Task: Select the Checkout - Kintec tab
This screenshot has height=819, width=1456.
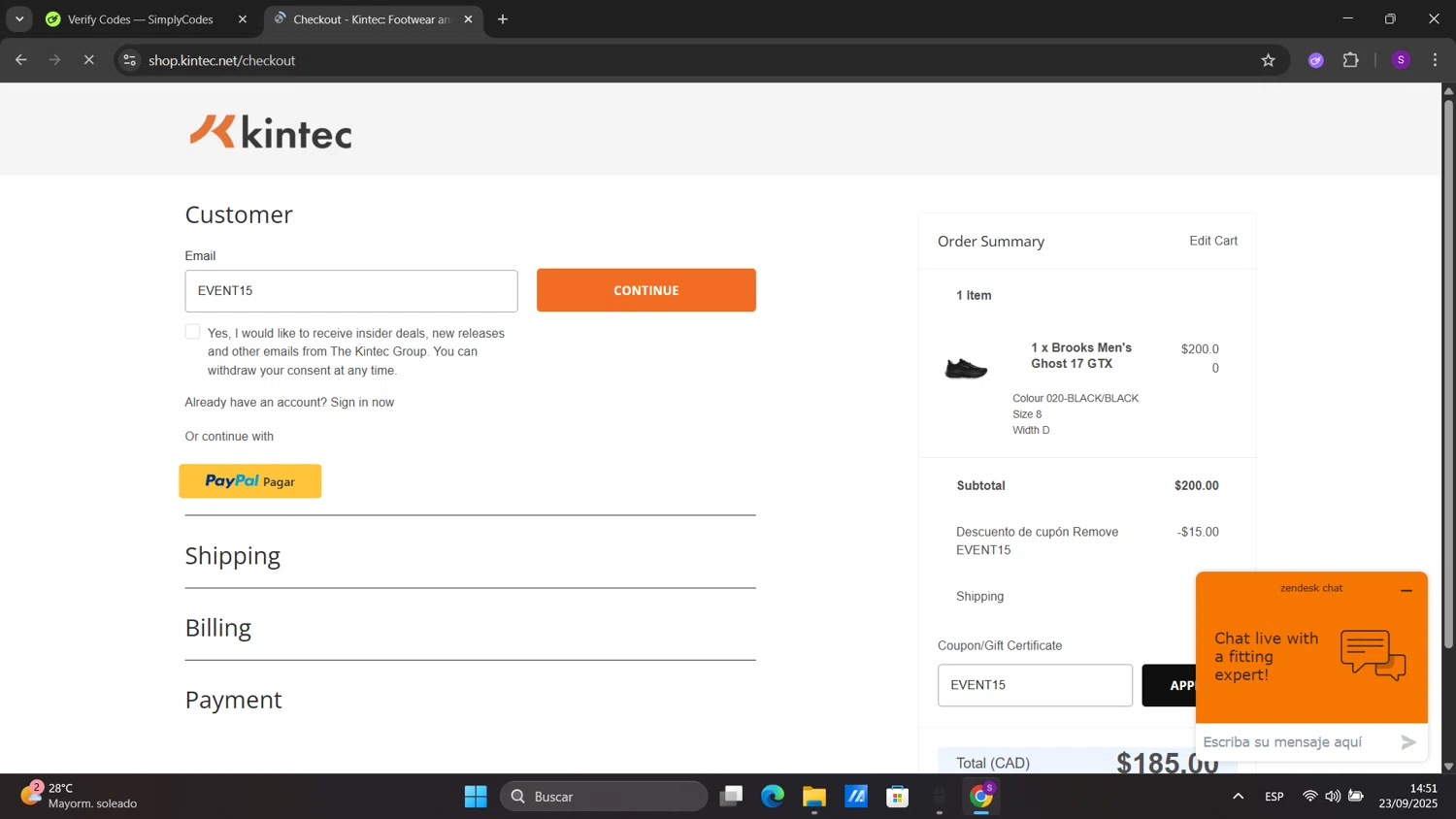Action: [372, 19]
